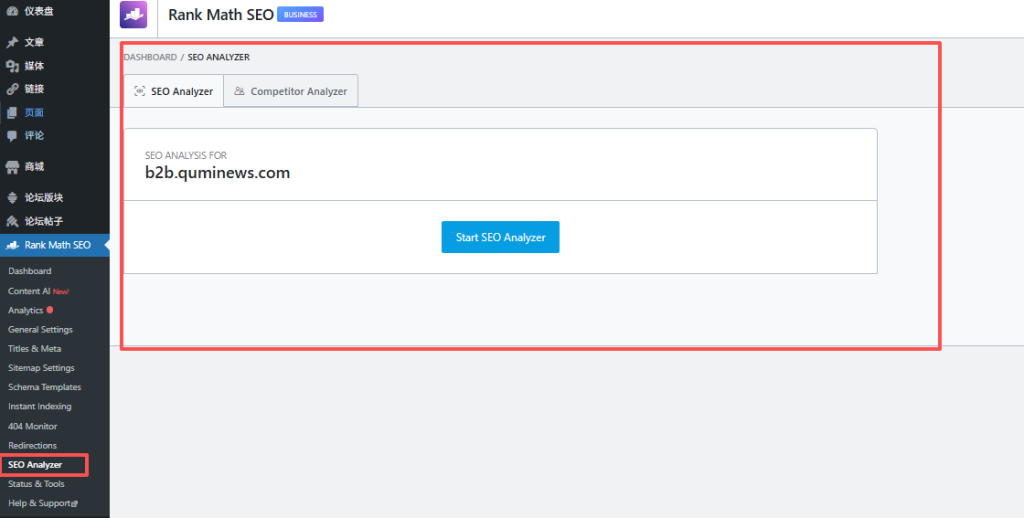Click the BUSINESS badge
Viewport: 1024px width, 518px height.
300,14
